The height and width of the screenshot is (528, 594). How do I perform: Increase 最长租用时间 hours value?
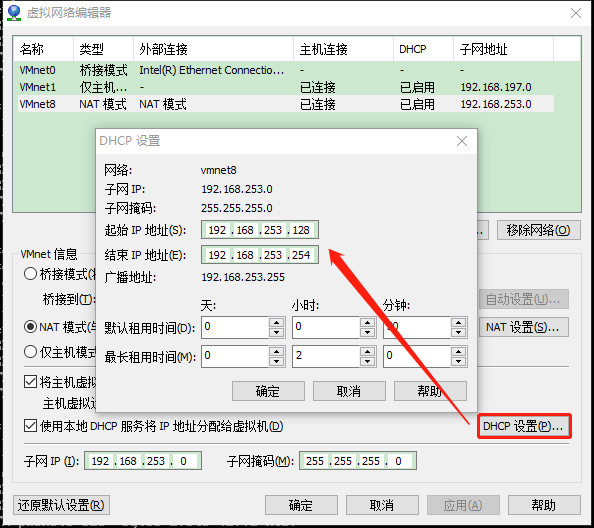(x=367, y=352)
